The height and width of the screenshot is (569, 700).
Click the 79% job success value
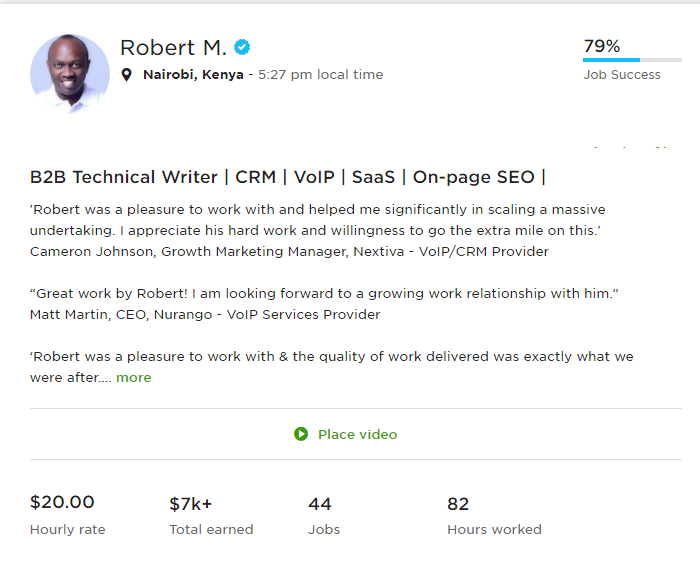(602, 46)
